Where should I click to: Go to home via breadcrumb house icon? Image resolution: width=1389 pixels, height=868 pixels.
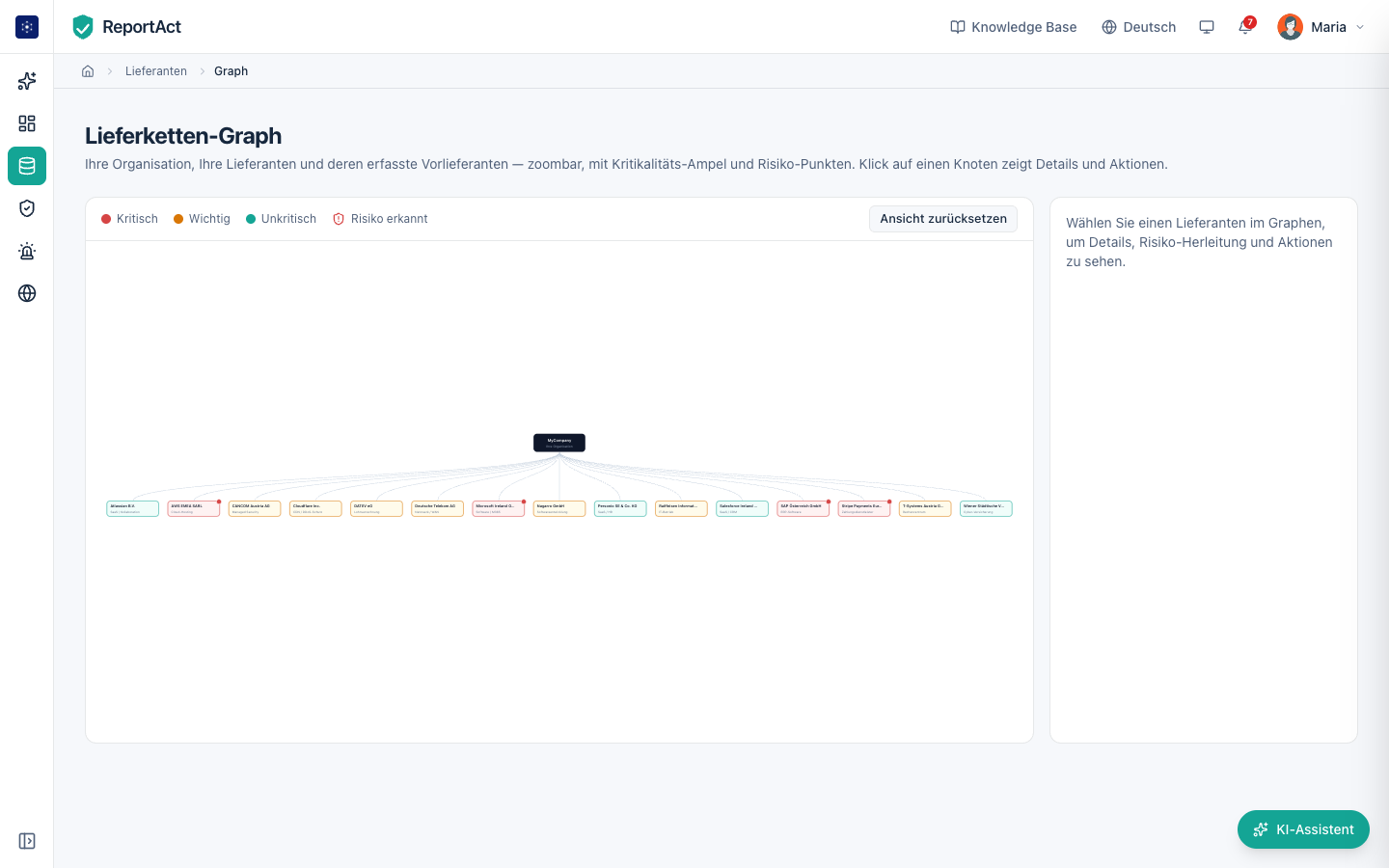pyautogui.click(x=88, y=71)
